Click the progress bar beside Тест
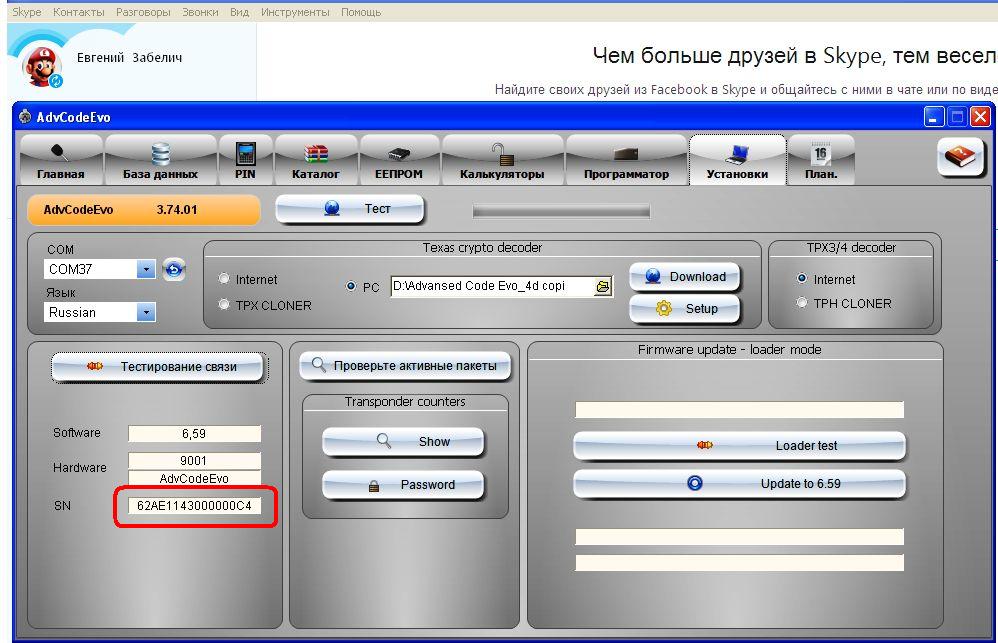Viewport: 998px width, 643px height. (561, 211)
